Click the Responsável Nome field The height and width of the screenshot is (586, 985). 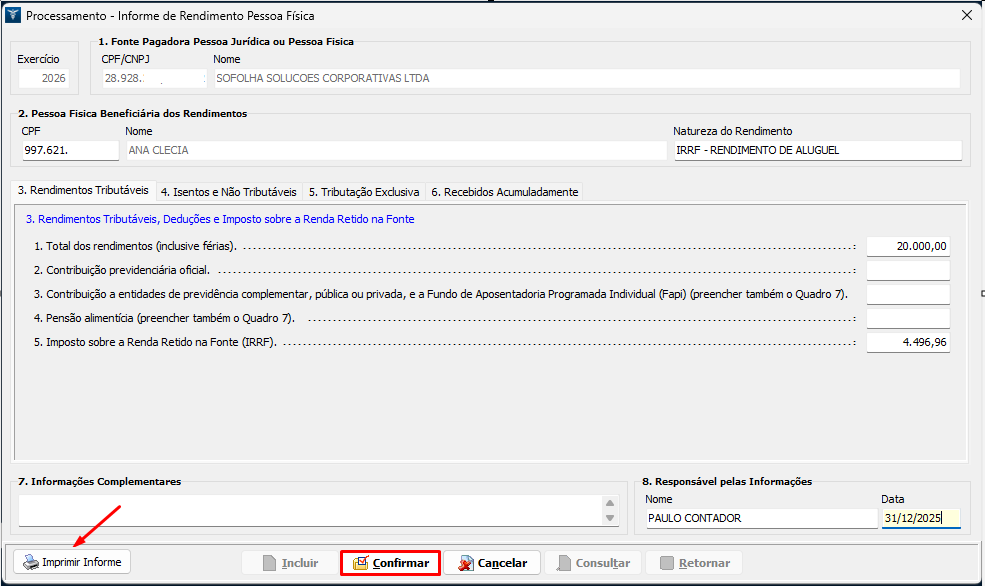click(759, 518)
